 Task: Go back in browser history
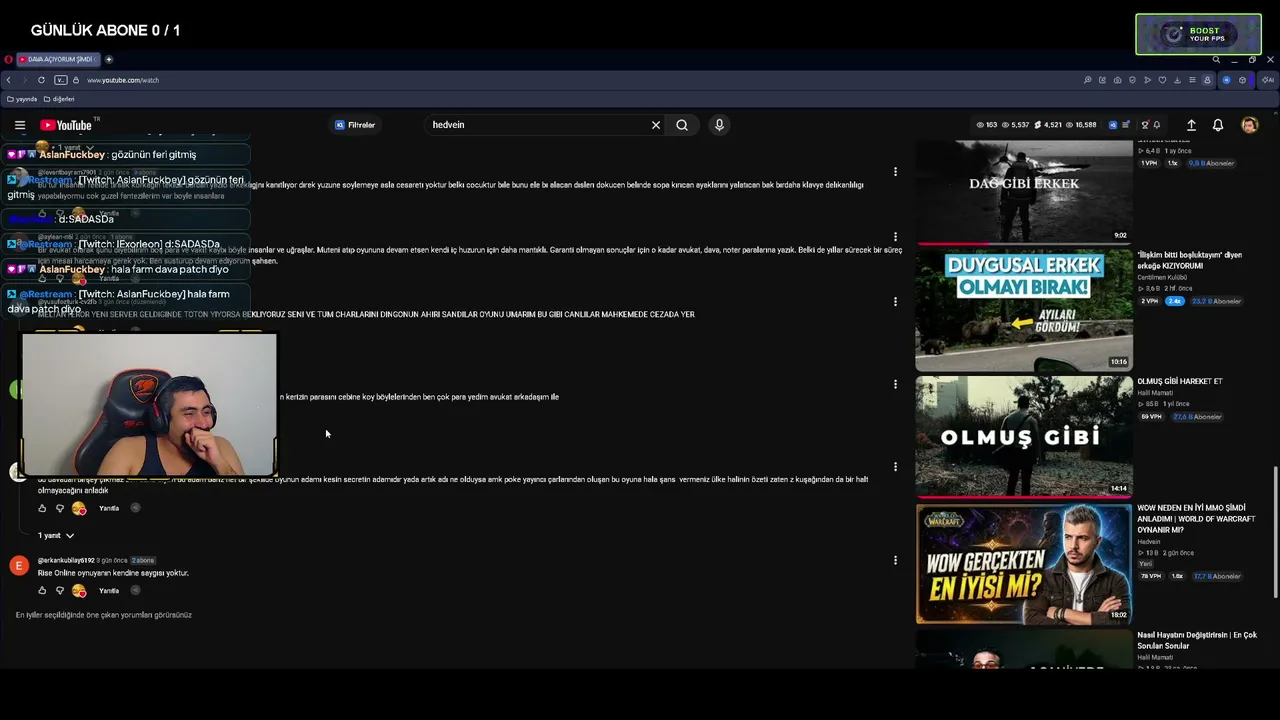pyautogui.click(x=9, y=80)
